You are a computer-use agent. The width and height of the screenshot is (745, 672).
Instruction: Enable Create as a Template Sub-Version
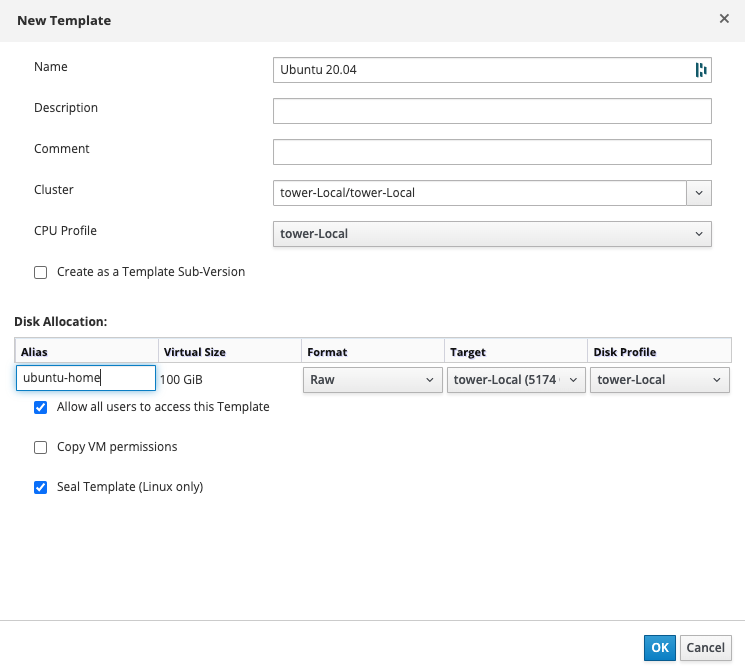pos(41,272)
